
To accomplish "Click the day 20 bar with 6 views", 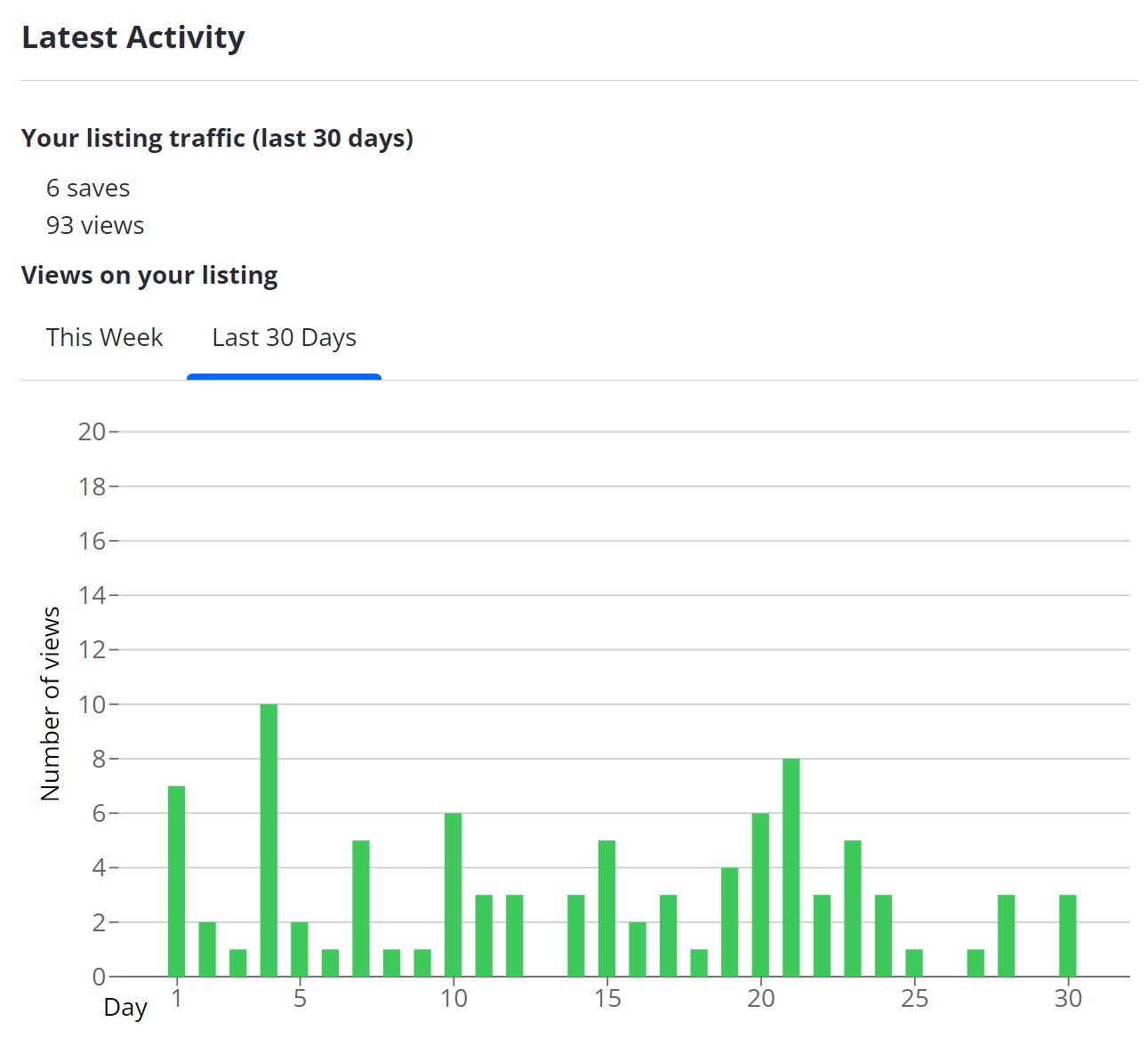I will [760, 895].
